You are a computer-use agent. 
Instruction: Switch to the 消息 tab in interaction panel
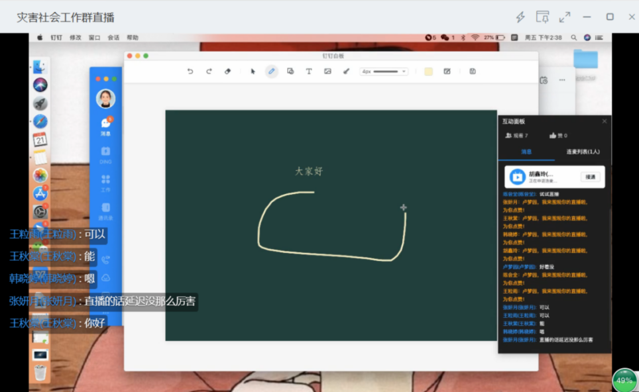point(526,152)
